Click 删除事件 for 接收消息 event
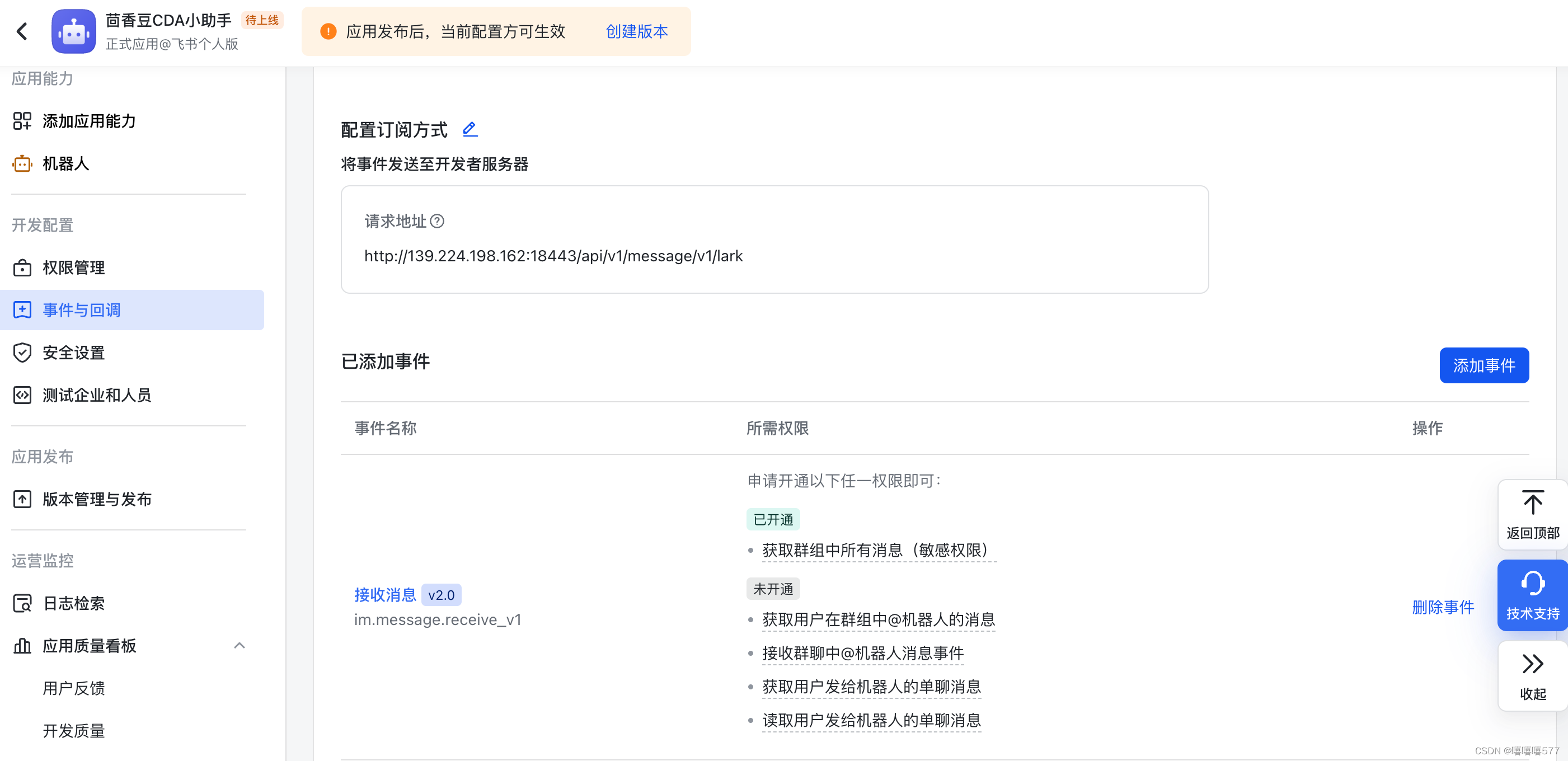1568x761 pixels. pyautogui.click(x=1442, y=607)
